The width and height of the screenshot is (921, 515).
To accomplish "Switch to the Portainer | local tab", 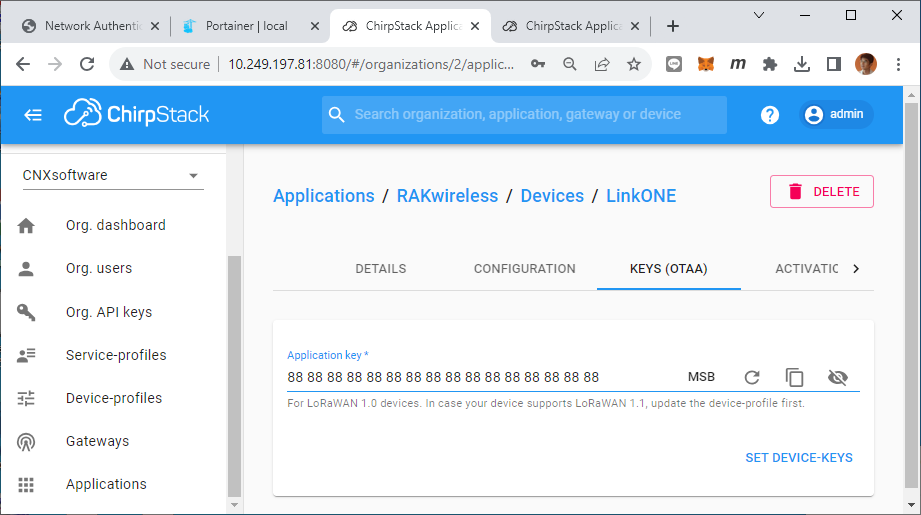I will point(246,26).
